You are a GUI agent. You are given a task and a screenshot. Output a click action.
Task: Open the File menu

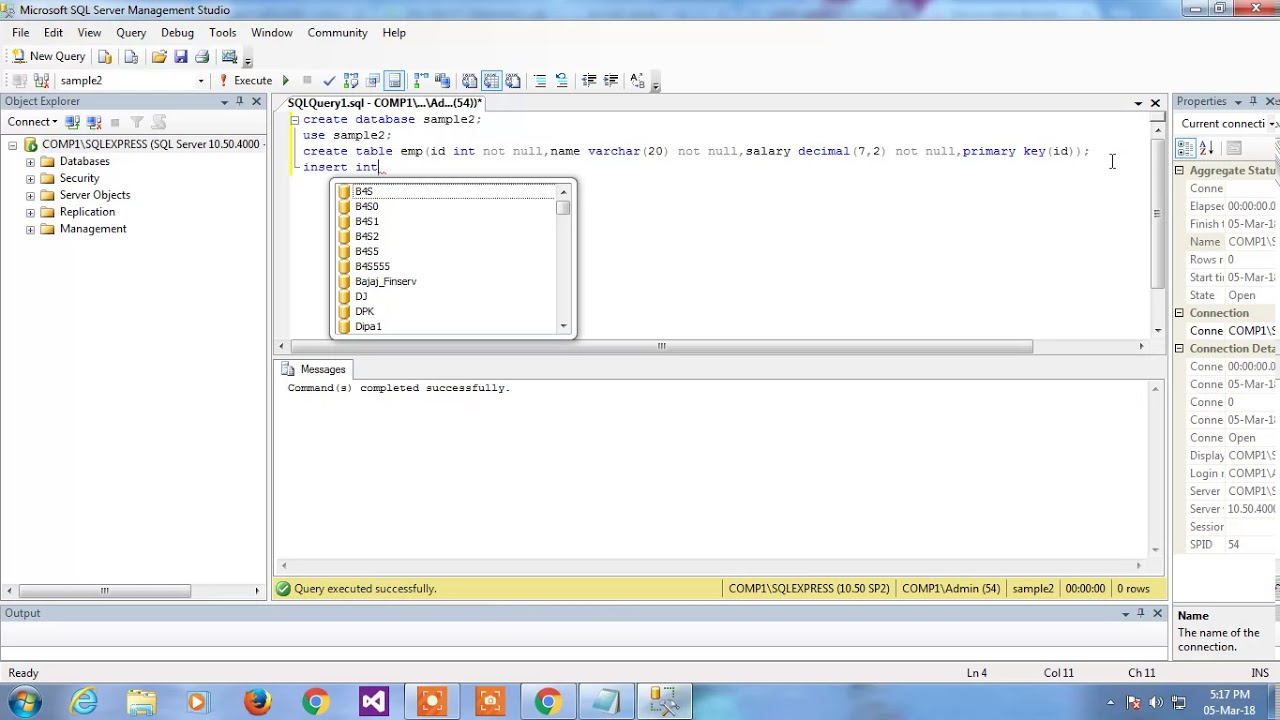pos(20,32)
